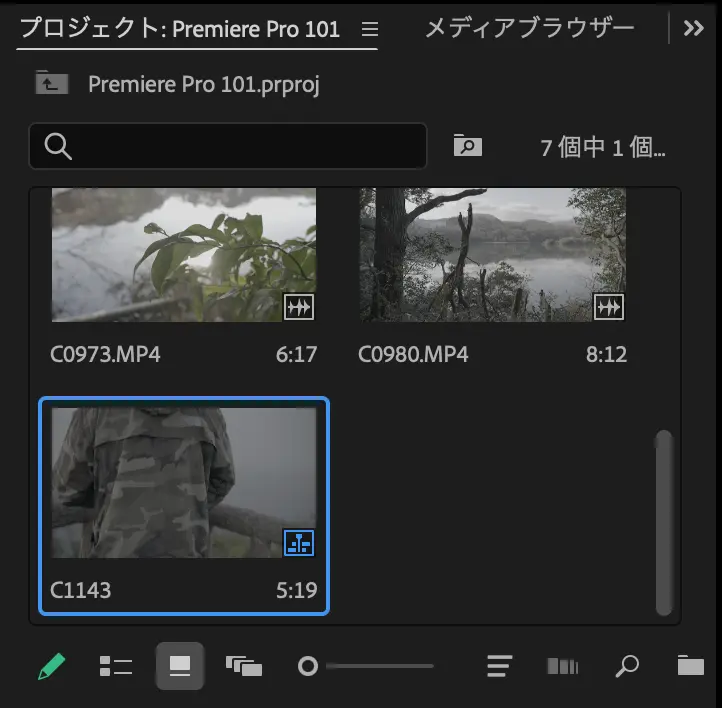Click the C0973.MP4 file name
This screenshot has width=722, height=708.
[105, 355]
